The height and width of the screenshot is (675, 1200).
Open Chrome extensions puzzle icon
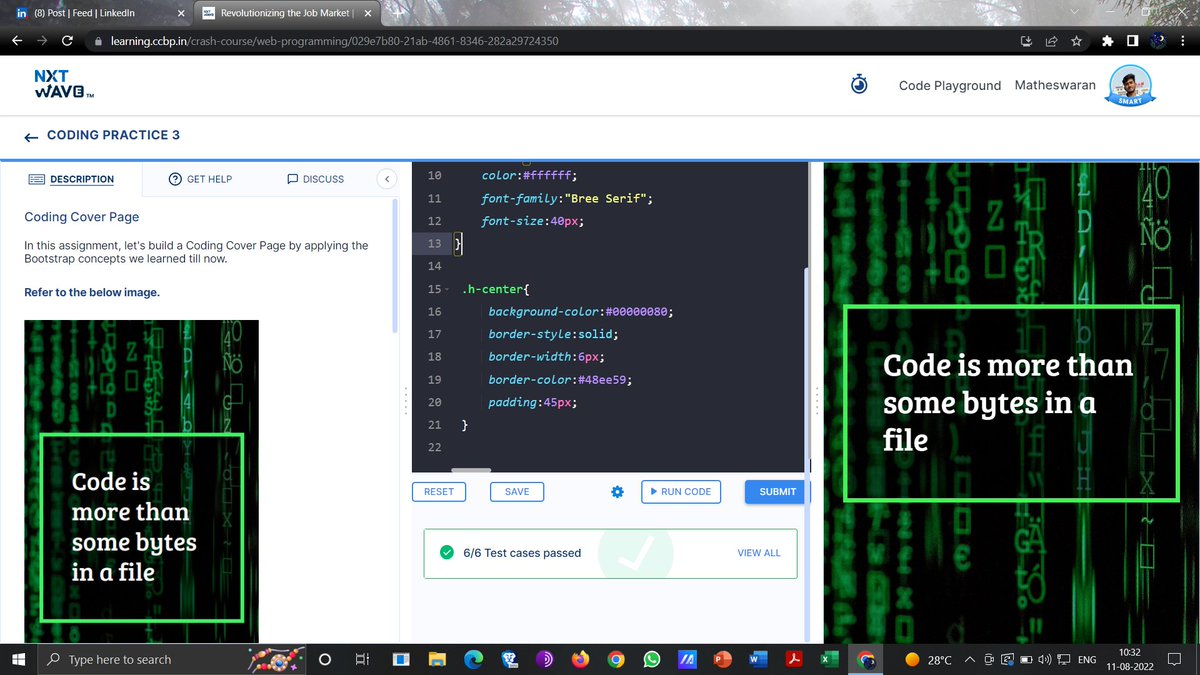tap(1107, 41)
